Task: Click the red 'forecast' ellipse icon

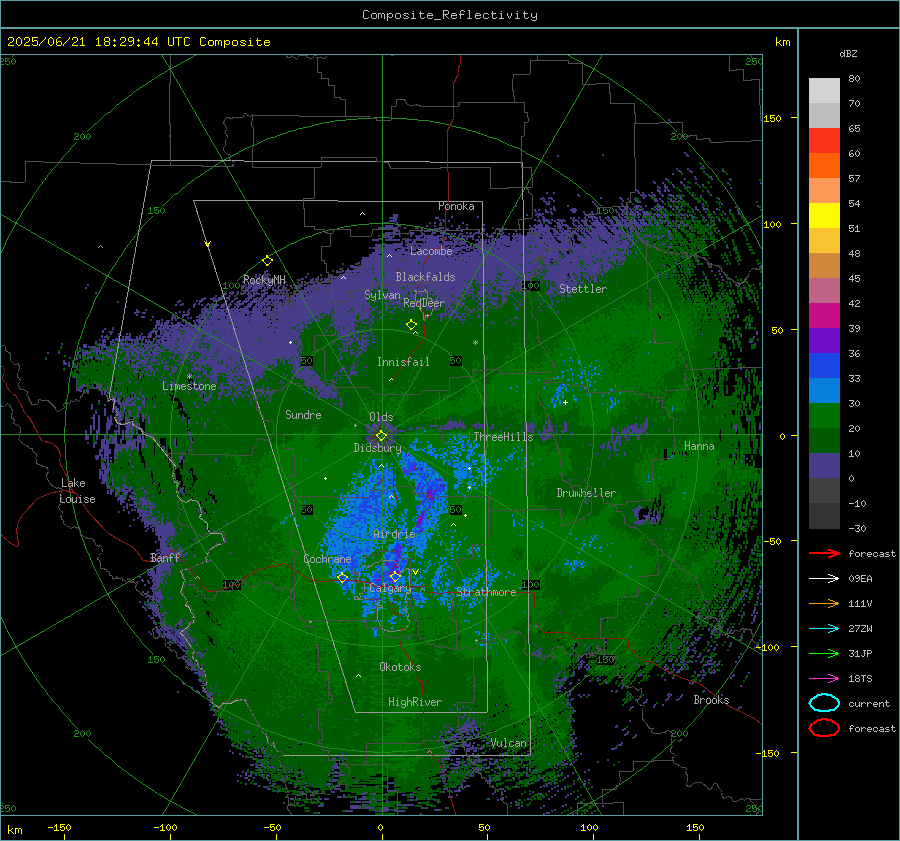Action: (824, 728)
